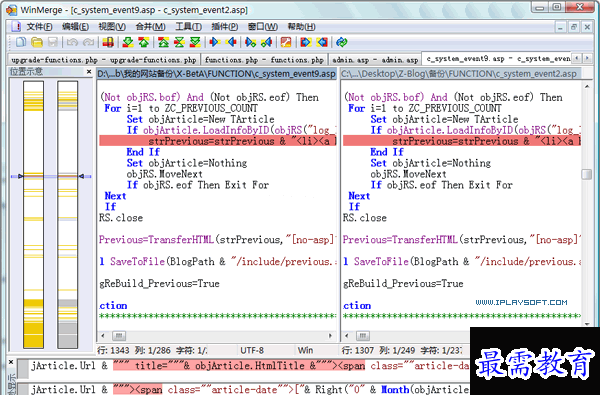Select the difference-in-current-line icon
Image resolution: width=600 pixels, height=395 pixels.
(x=108, y=42)
